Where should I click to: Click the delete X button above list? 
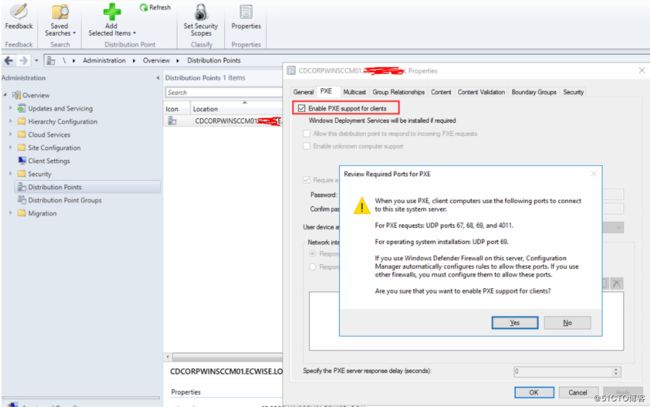point(617,283)
